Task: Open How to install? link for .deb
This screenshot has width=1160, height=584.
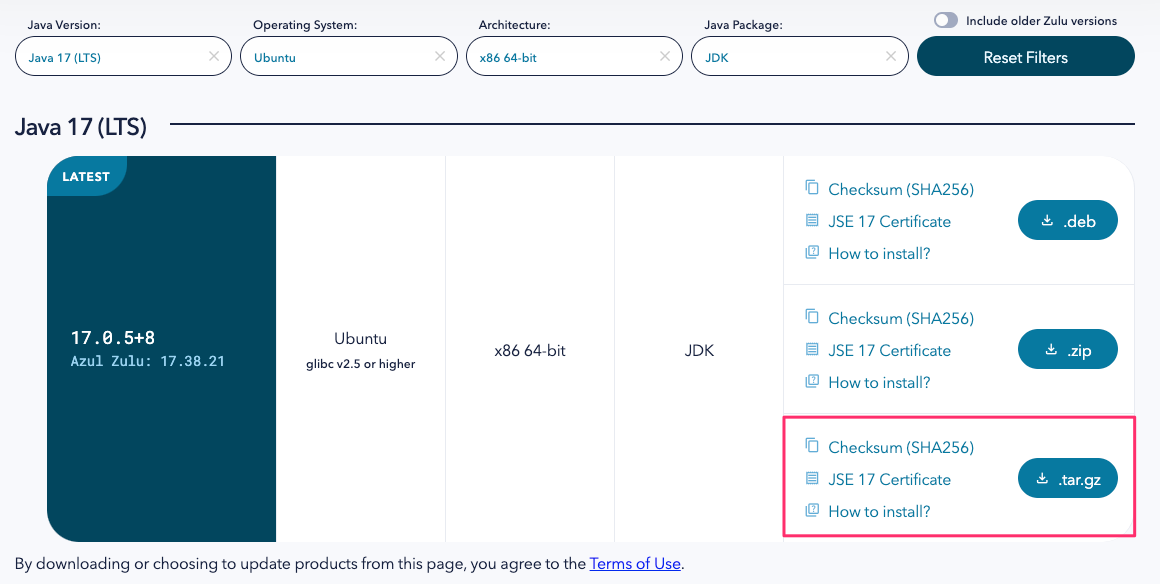Action: point(879,253)
